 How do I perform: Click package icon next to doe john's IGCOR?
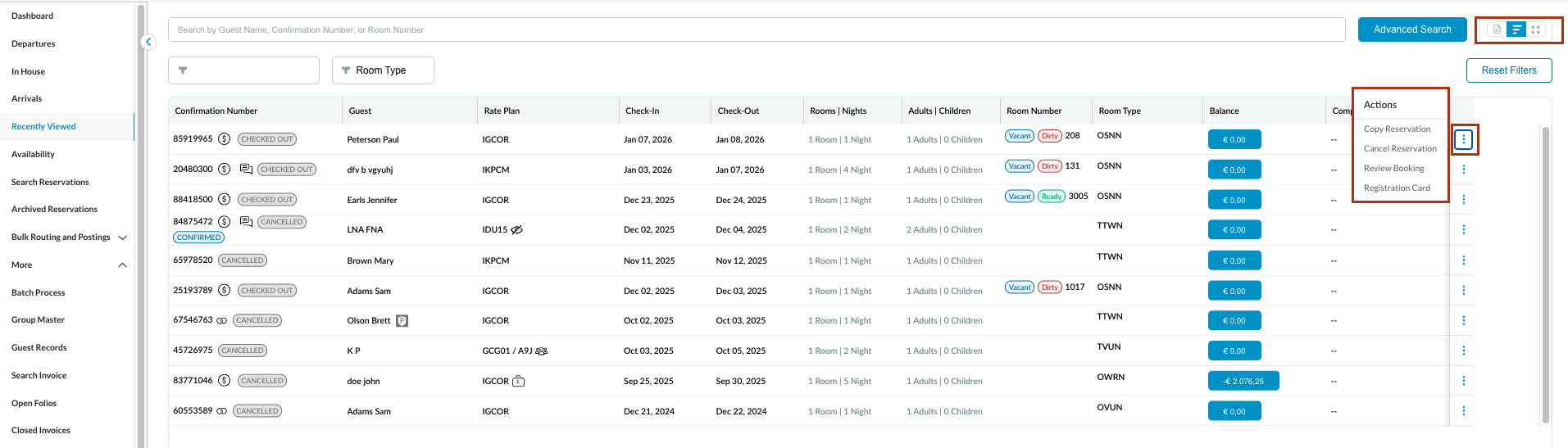click(x=518, y=381)
